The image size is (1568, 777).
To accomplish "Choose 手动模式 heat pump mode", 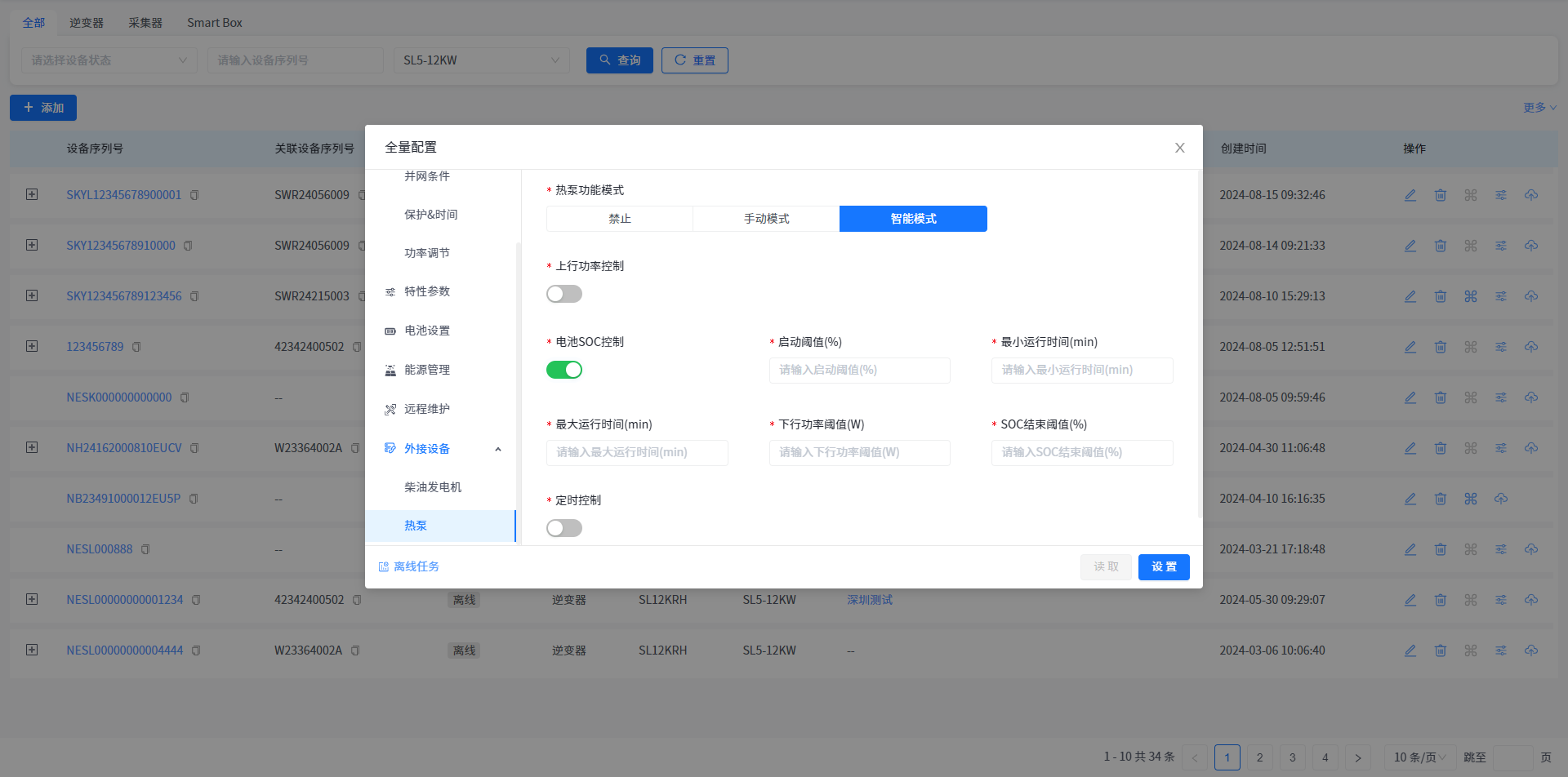I will click(x=766, y=219).
